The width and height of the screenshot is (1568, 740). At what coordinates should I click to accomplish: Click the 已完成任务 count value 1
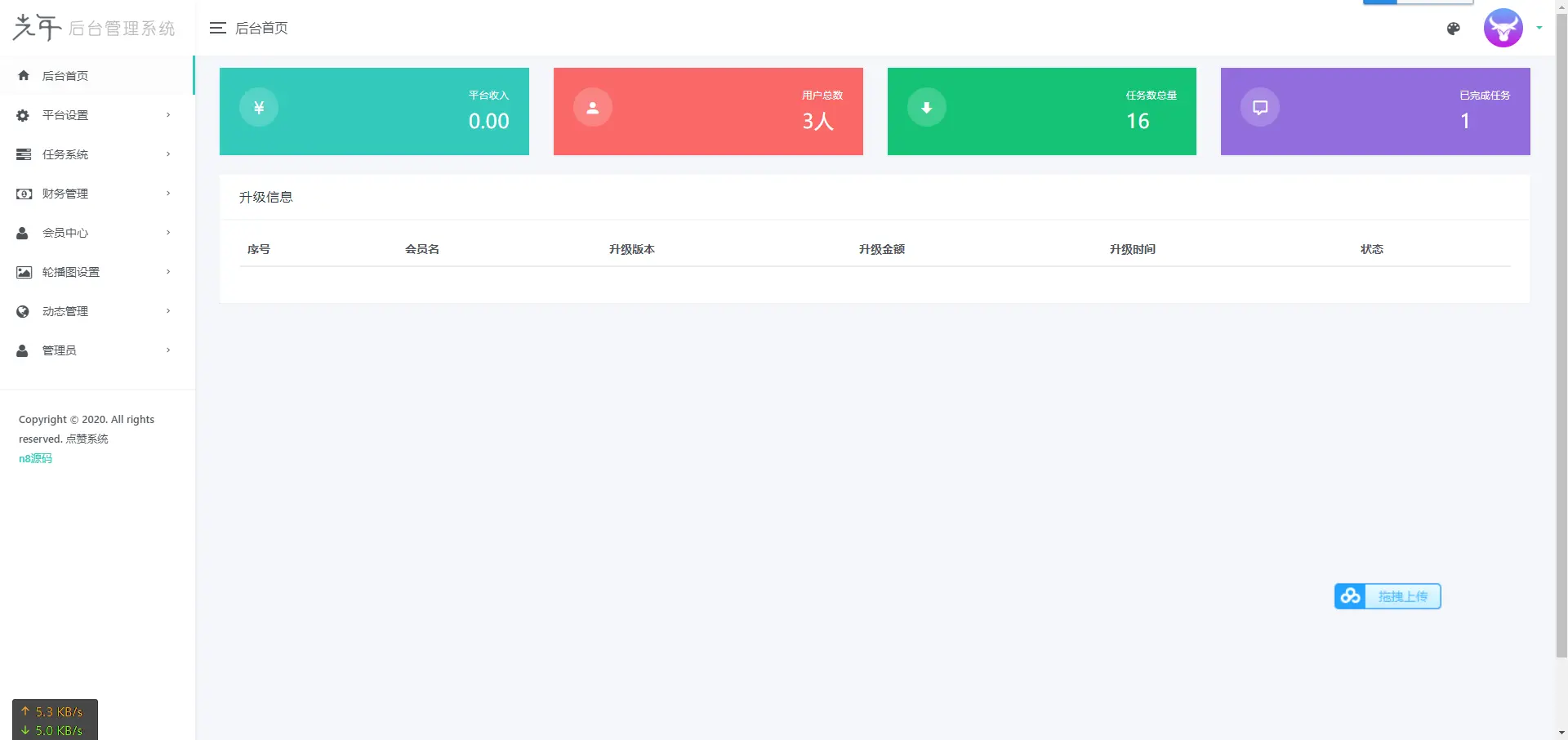pos(1465,121)
